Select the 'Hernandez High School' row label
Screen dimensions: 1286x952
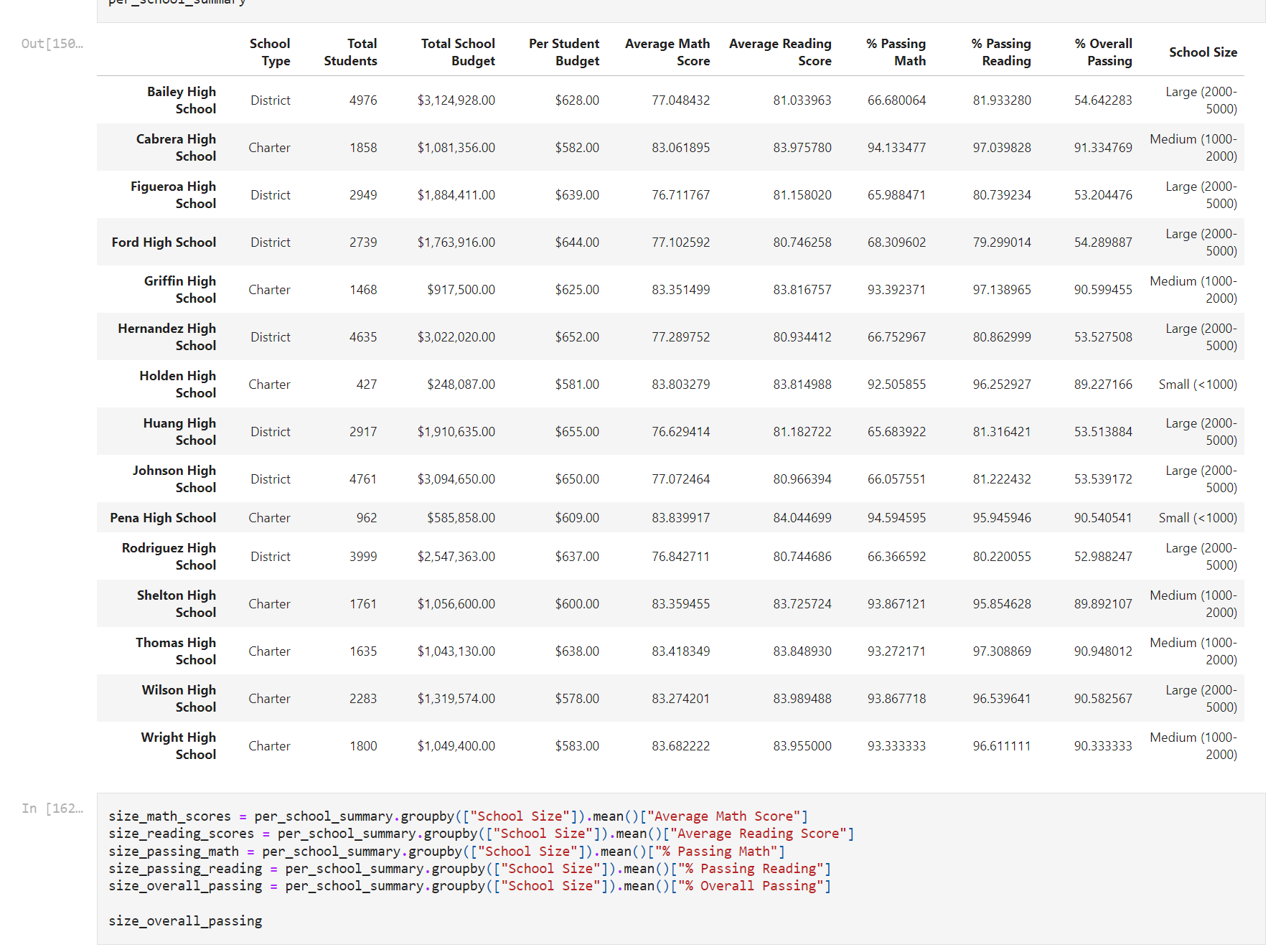point(166,337)
